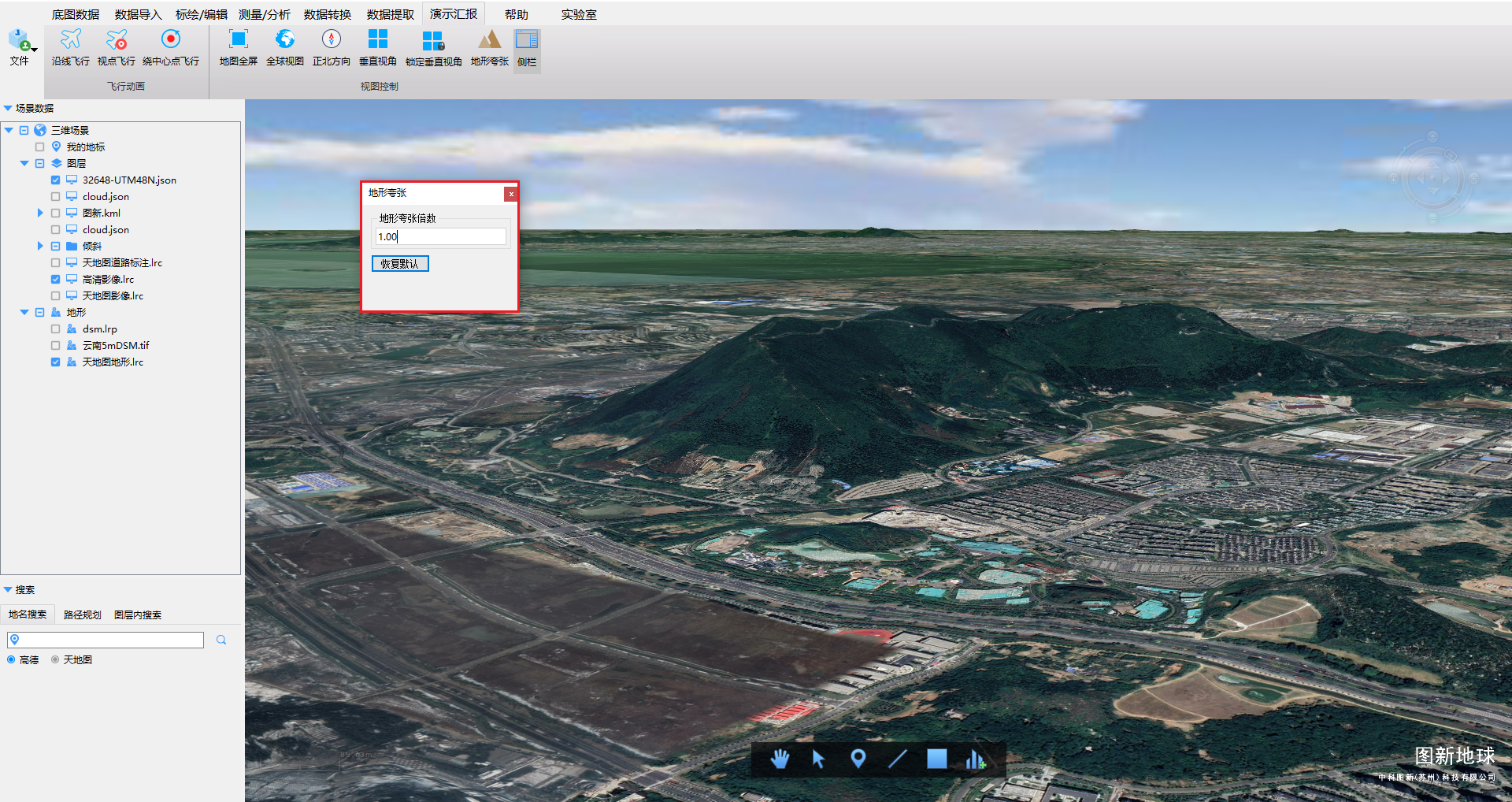Collapse the 图层 tree node
1512x802 pixels.
point(24,163)
